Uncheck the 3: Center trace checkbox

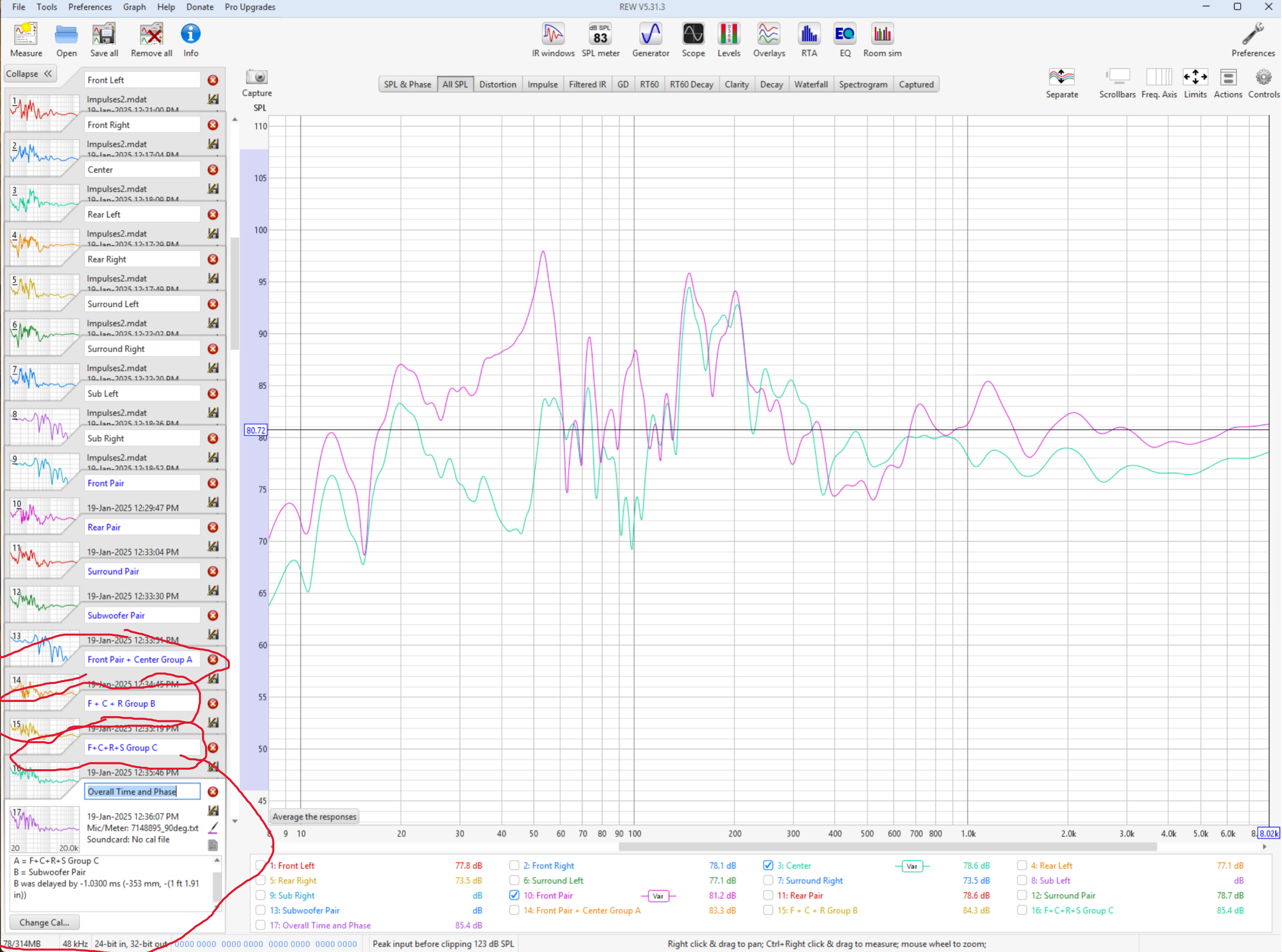coord(768,865)
